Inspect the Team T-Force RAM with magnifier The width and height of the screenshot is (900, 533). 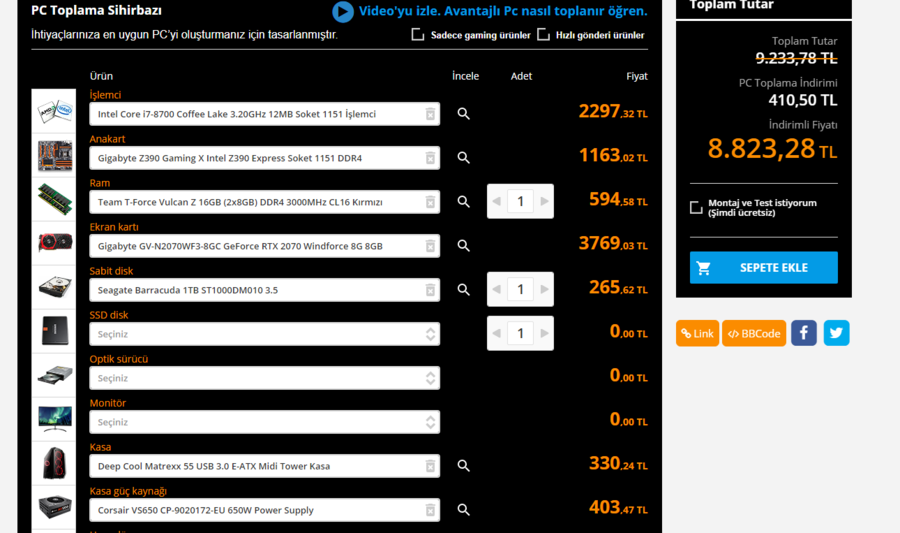tap(463, 201)
